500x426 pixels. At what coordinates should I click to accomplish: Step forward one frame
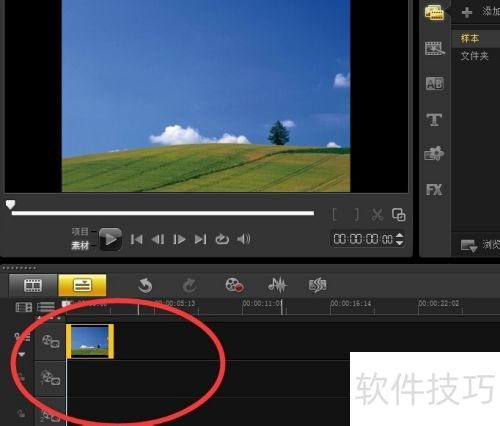(179, 239)
